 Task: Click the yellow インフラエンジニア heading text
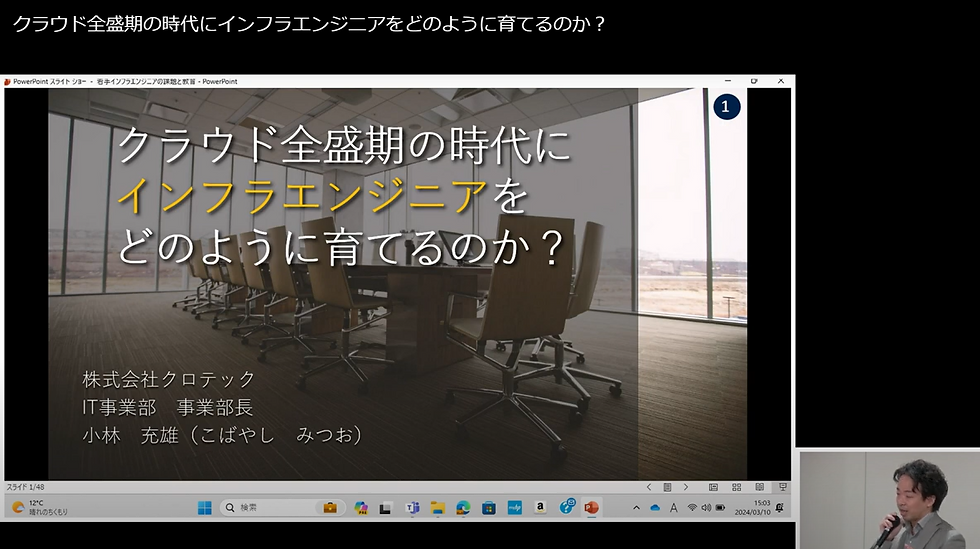(302, 196)
